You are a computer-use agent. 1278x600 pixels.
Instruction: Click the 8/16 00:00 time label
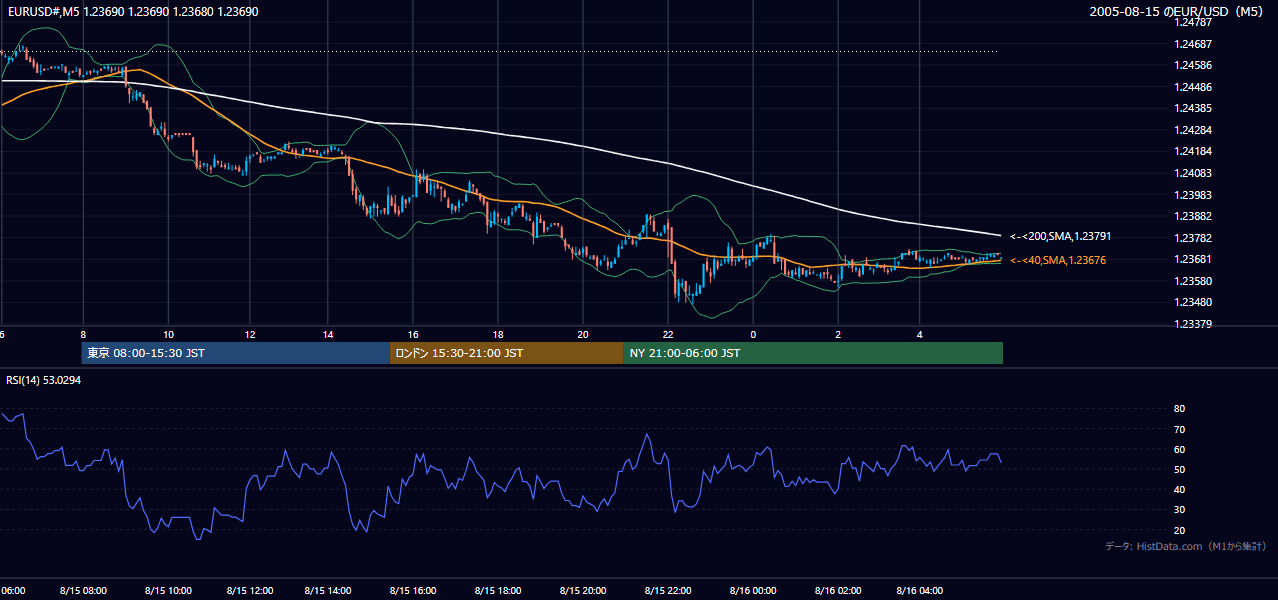click(753, 591)
